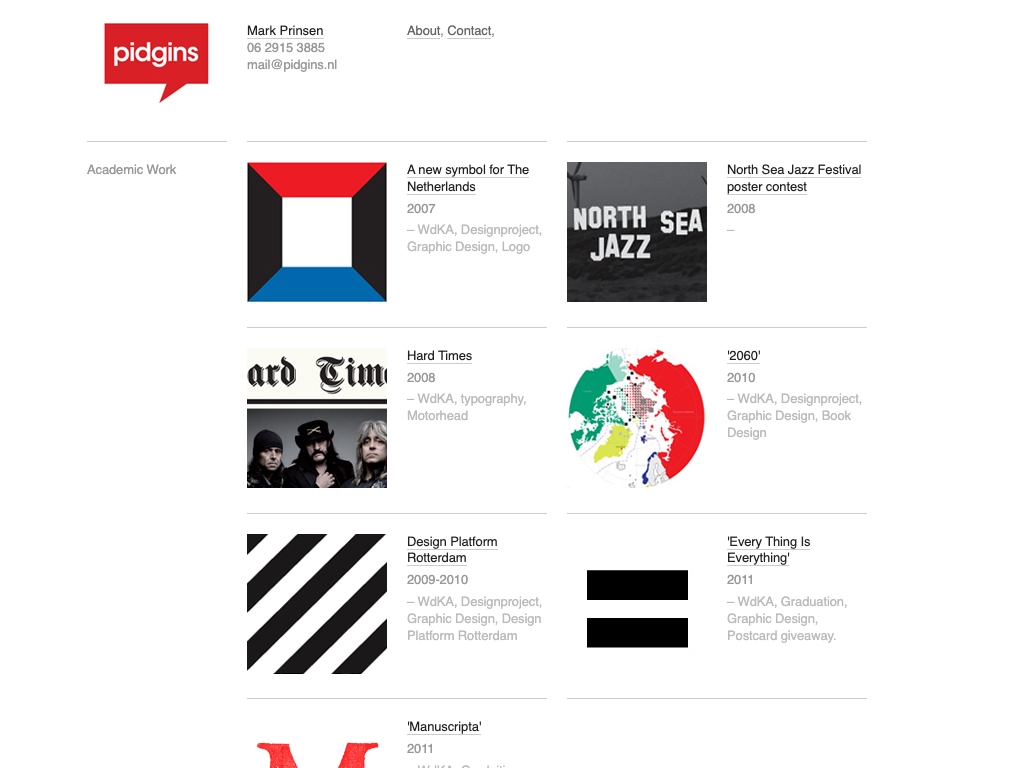Viewport: 1024px width, 768px height.
Task: Open the '2060' project title link
Action: click(744, 356)
